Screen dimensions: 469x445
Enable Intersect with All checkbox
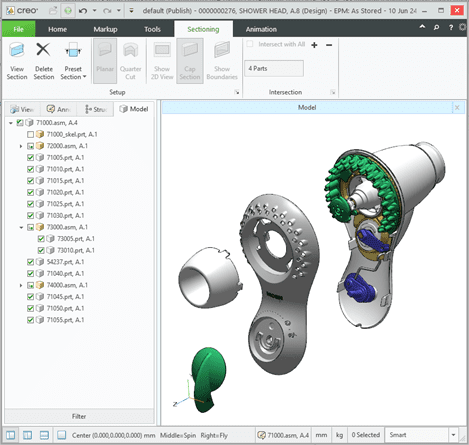click(x=250, y=44)
